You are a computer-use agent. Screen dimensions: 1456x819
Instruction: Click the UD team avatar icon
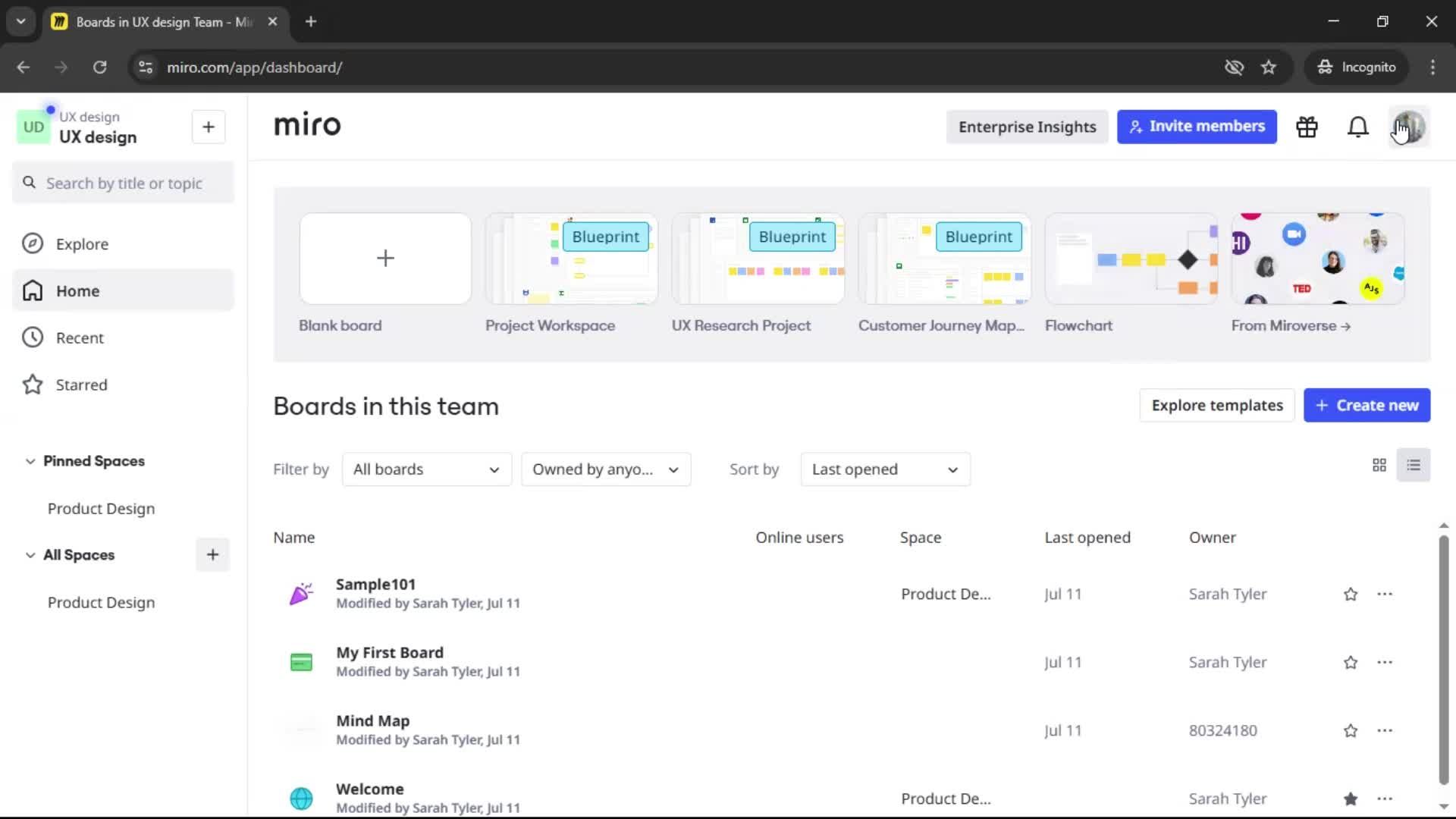click(x=33, y=127)
